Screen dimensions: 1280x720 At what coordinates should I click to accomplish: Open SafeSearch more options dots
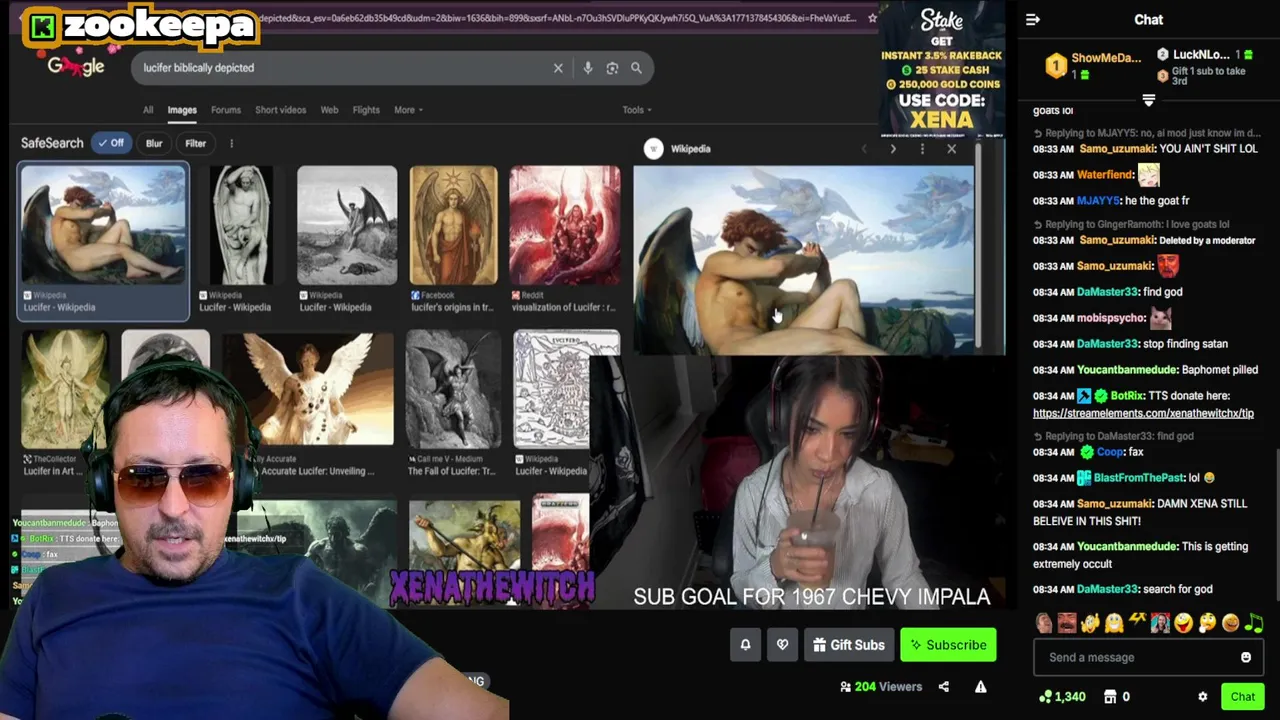coord(231,143)
